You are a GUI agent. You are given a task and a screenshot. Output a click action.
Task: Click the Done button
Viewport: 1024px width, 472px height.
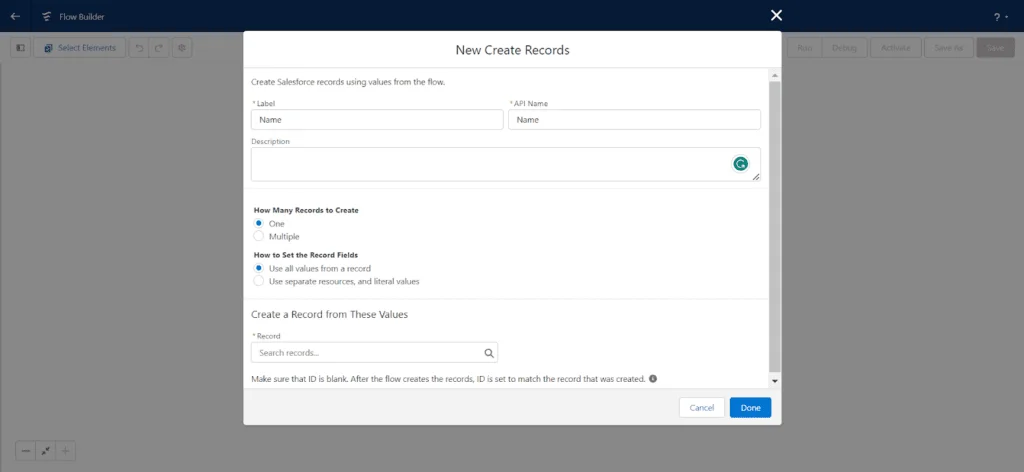coord(750,407)
